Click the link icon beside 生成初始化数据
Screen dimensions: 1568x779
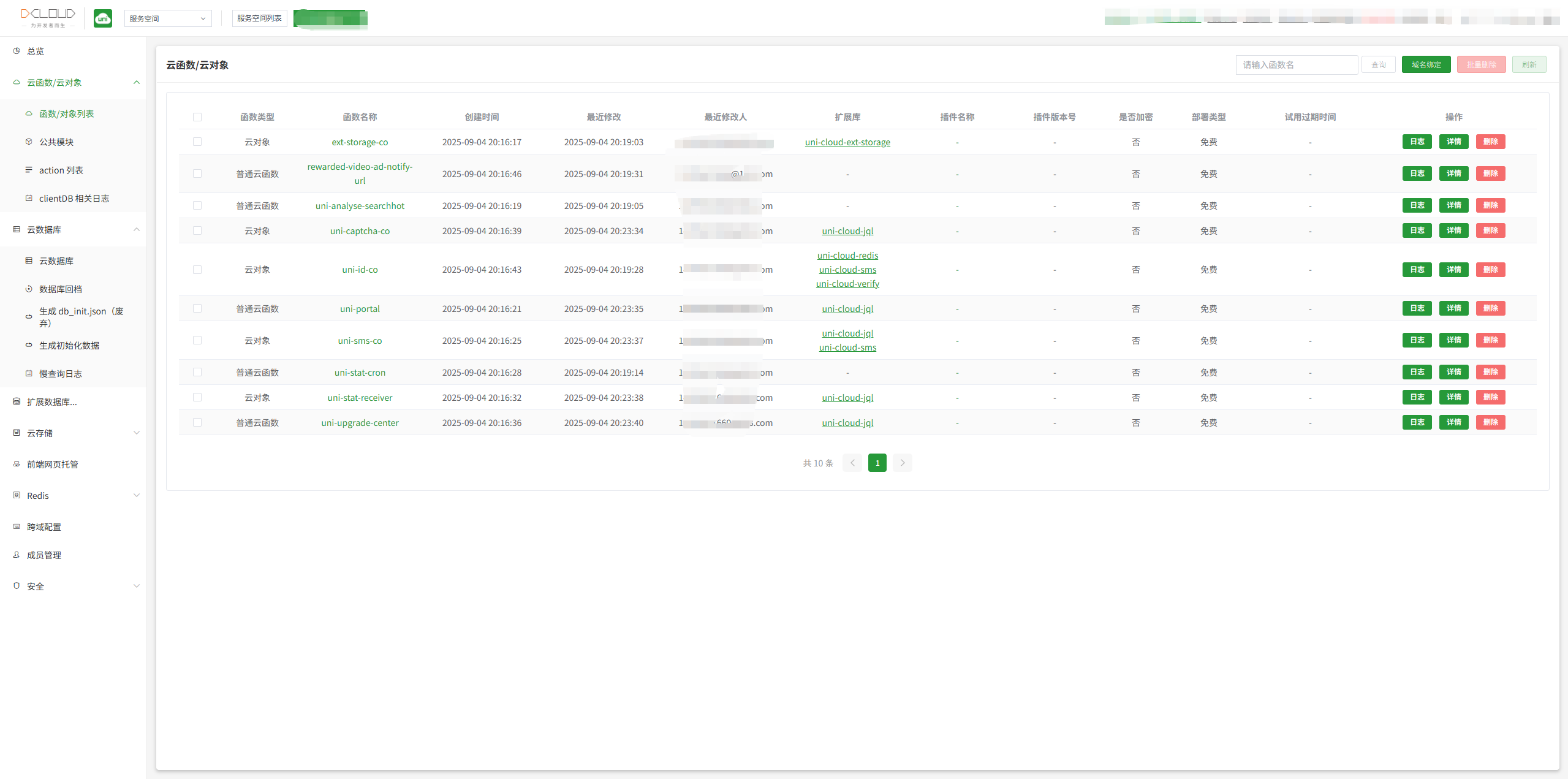pos(29,345)
